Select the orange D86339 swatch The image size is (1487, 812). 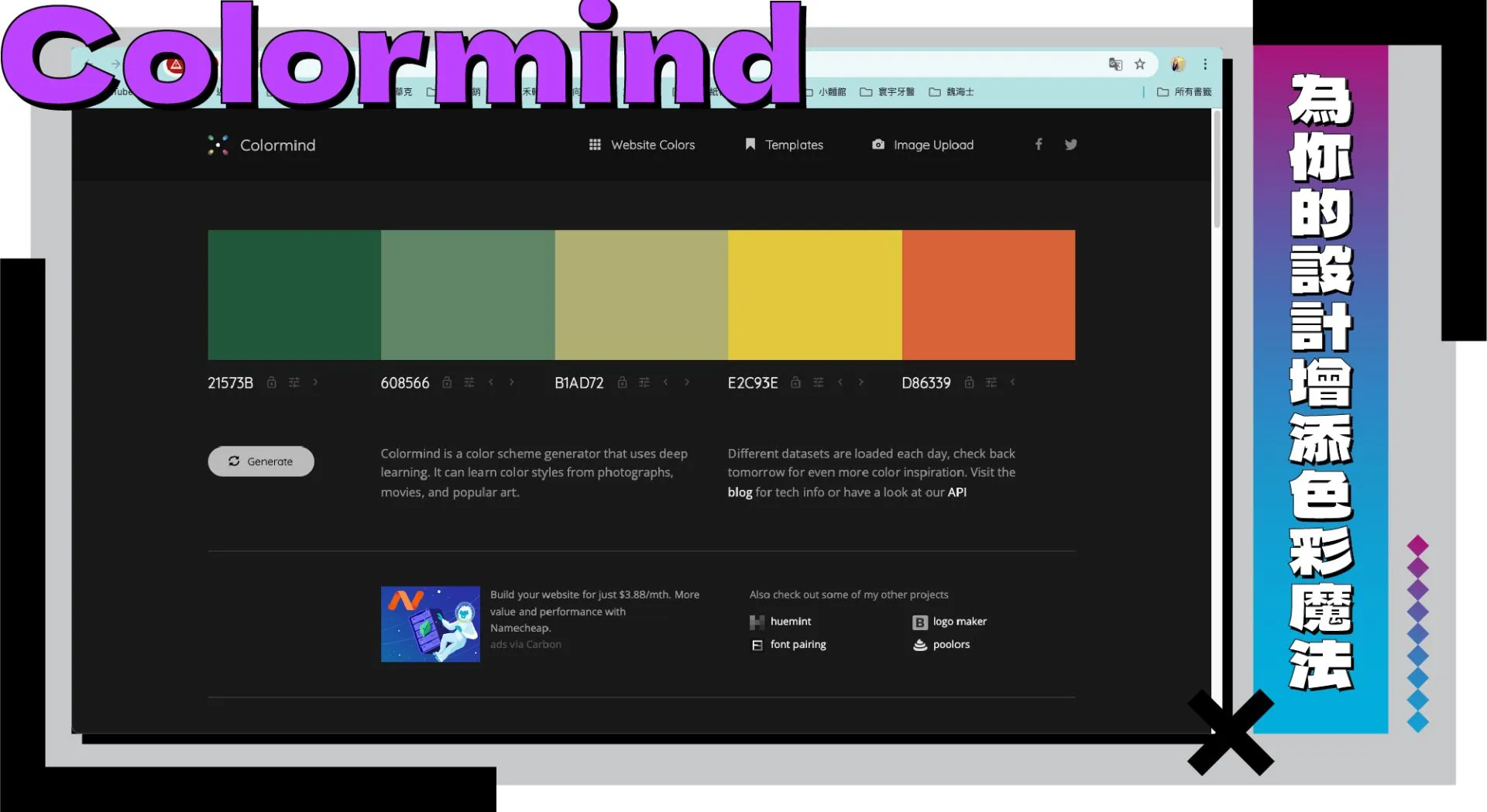[988, 294]
